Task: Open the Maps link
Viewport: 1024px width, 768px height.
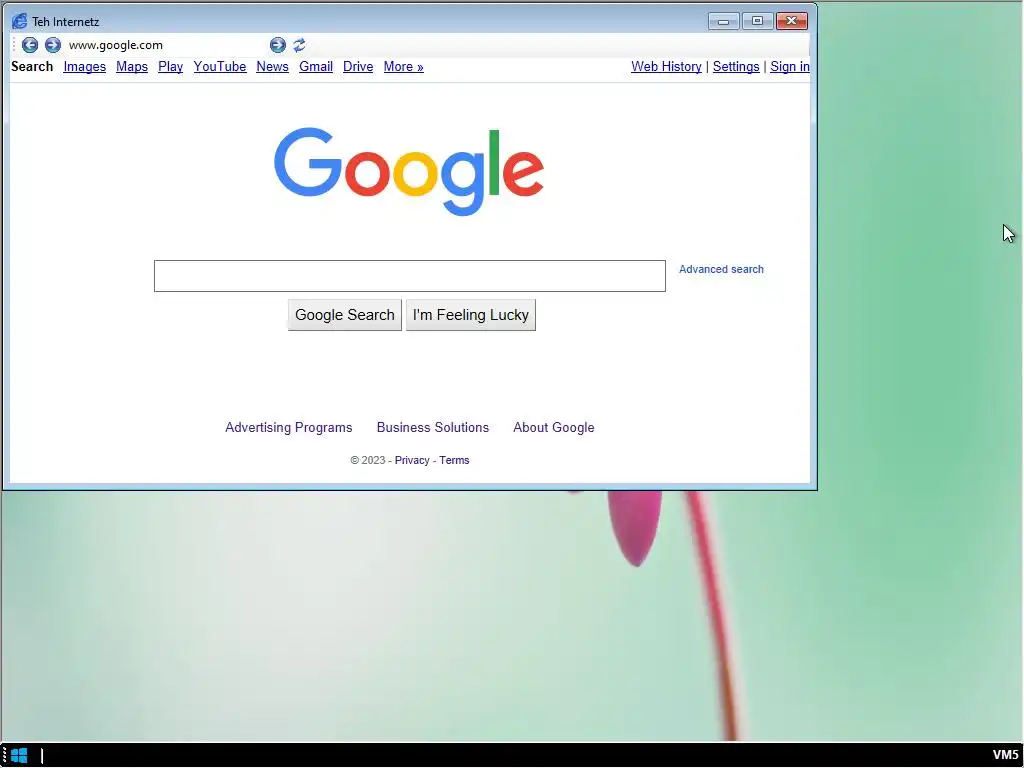Action: tap(132, 67)
